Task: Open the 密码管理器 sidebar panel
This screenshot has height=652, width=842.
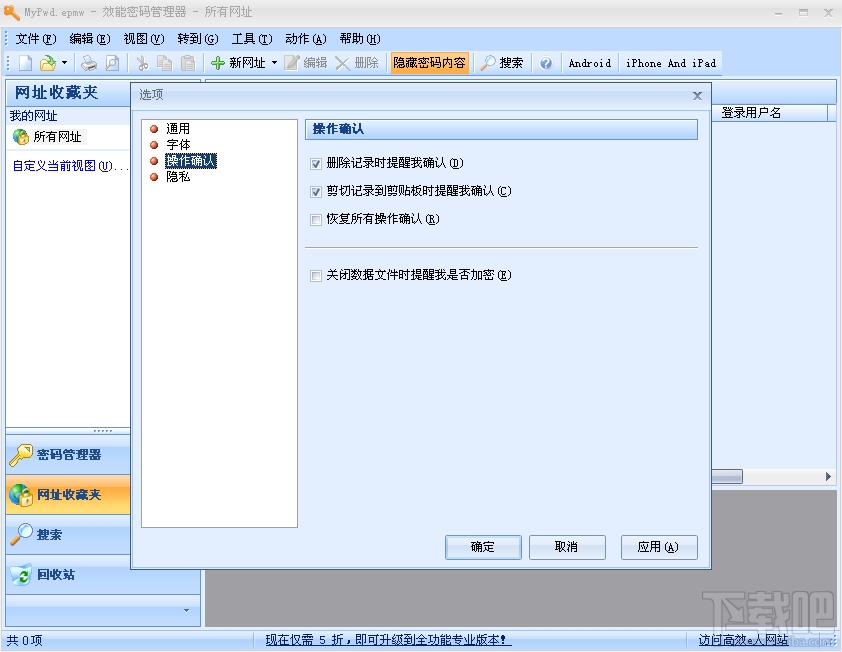Action: pyautogui.click(x=67, y=456)
